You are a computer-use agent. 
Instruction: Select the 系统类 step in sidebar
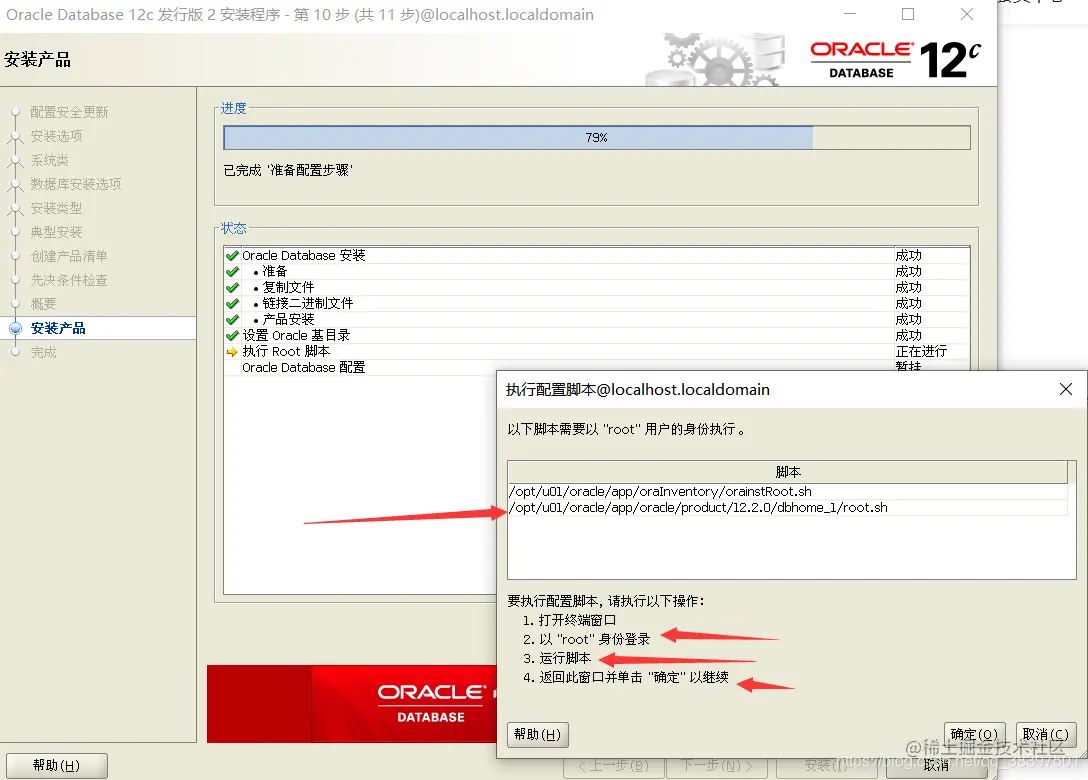click(x=49, y=160)
